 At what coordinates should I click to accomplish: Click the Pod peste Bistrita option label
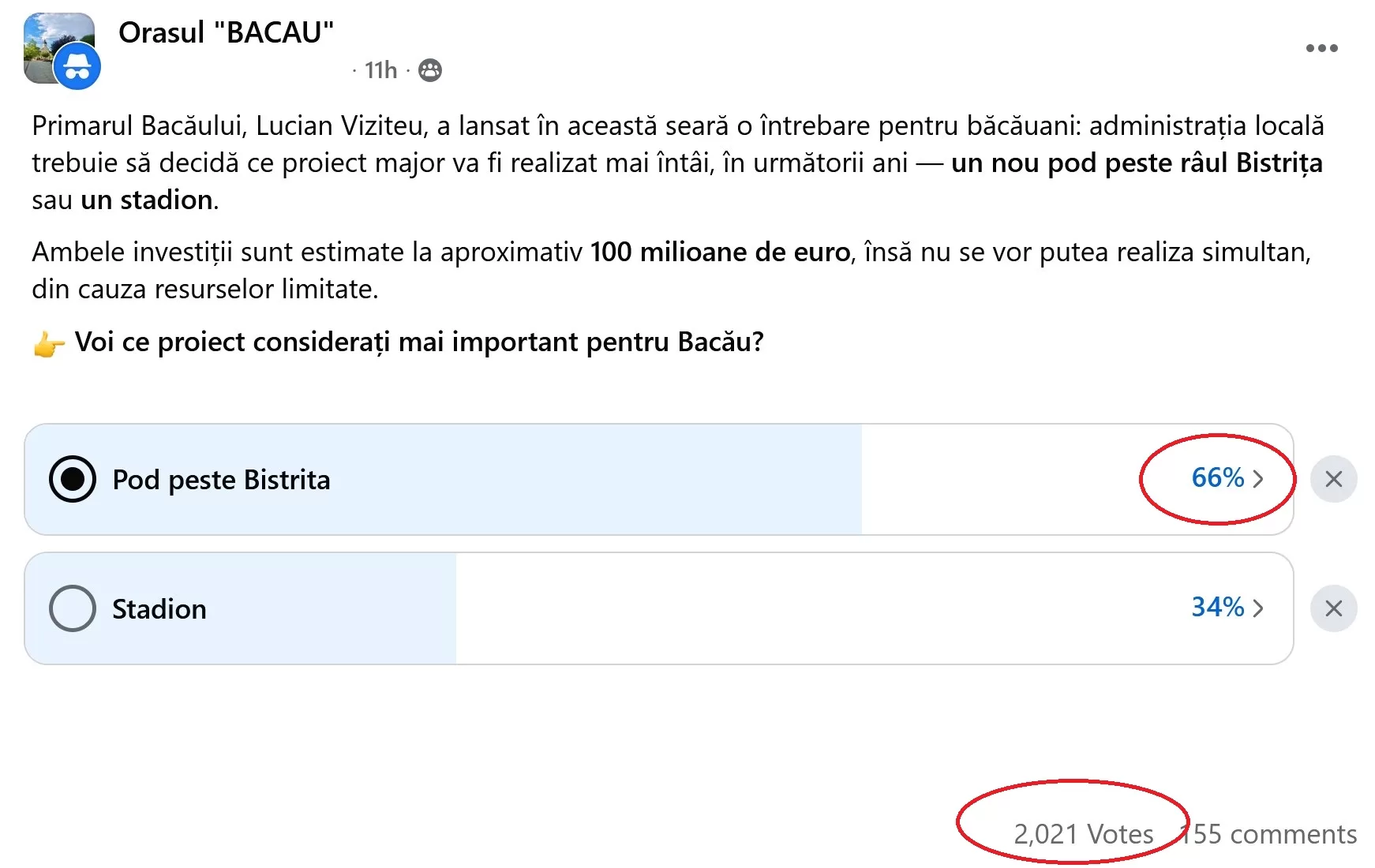tap(221, 480)
